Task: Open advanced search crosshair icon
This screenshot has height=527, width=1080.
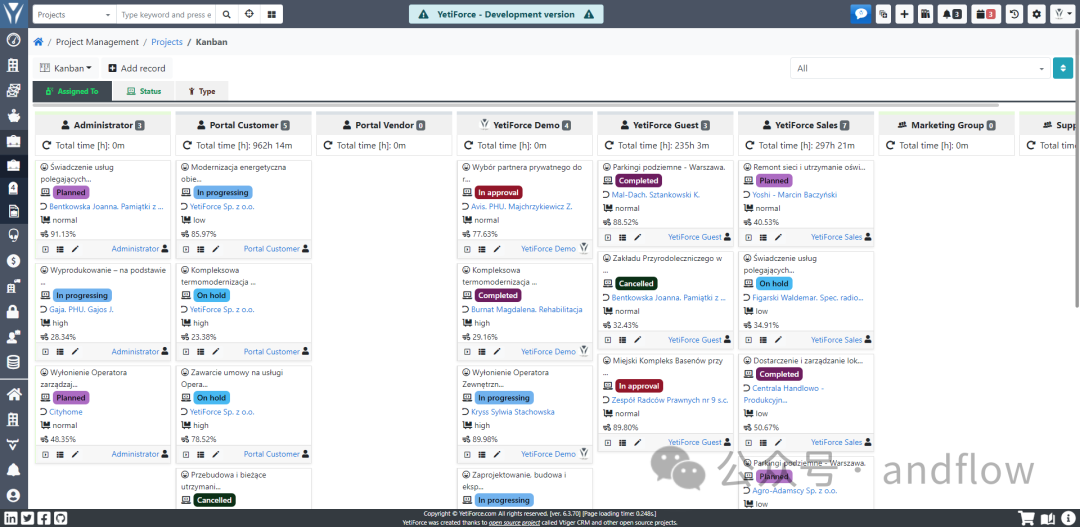Action: pos(249,14)
